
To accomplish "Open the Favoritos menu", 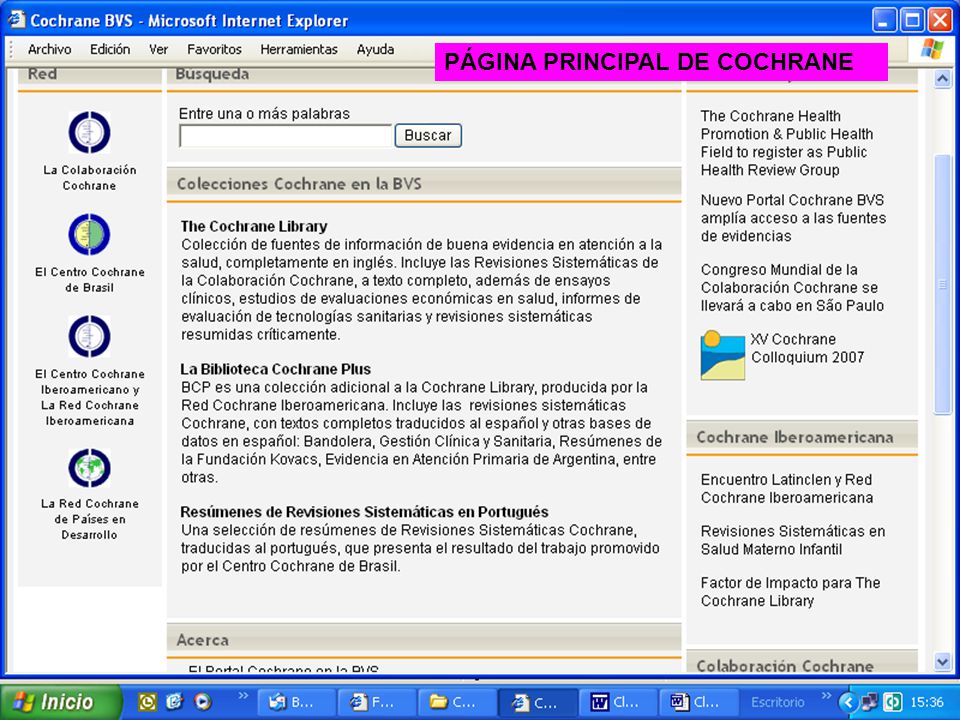I will [214, 50].
